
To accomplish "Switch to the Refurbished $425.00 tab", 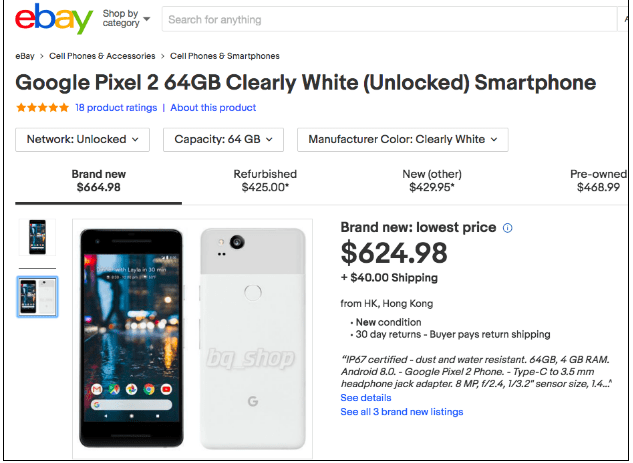I will 265,180.
